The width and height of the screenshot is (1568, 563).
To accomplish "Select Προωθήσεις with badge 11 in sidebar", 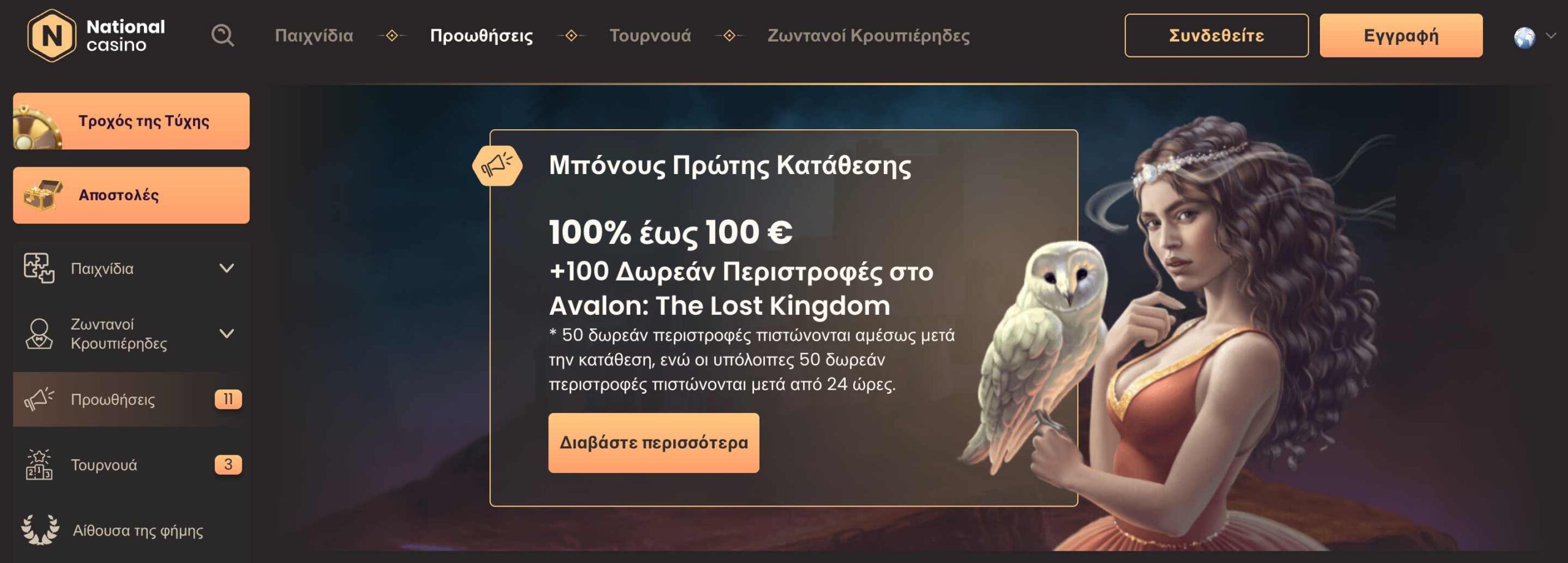I will 131,399.
